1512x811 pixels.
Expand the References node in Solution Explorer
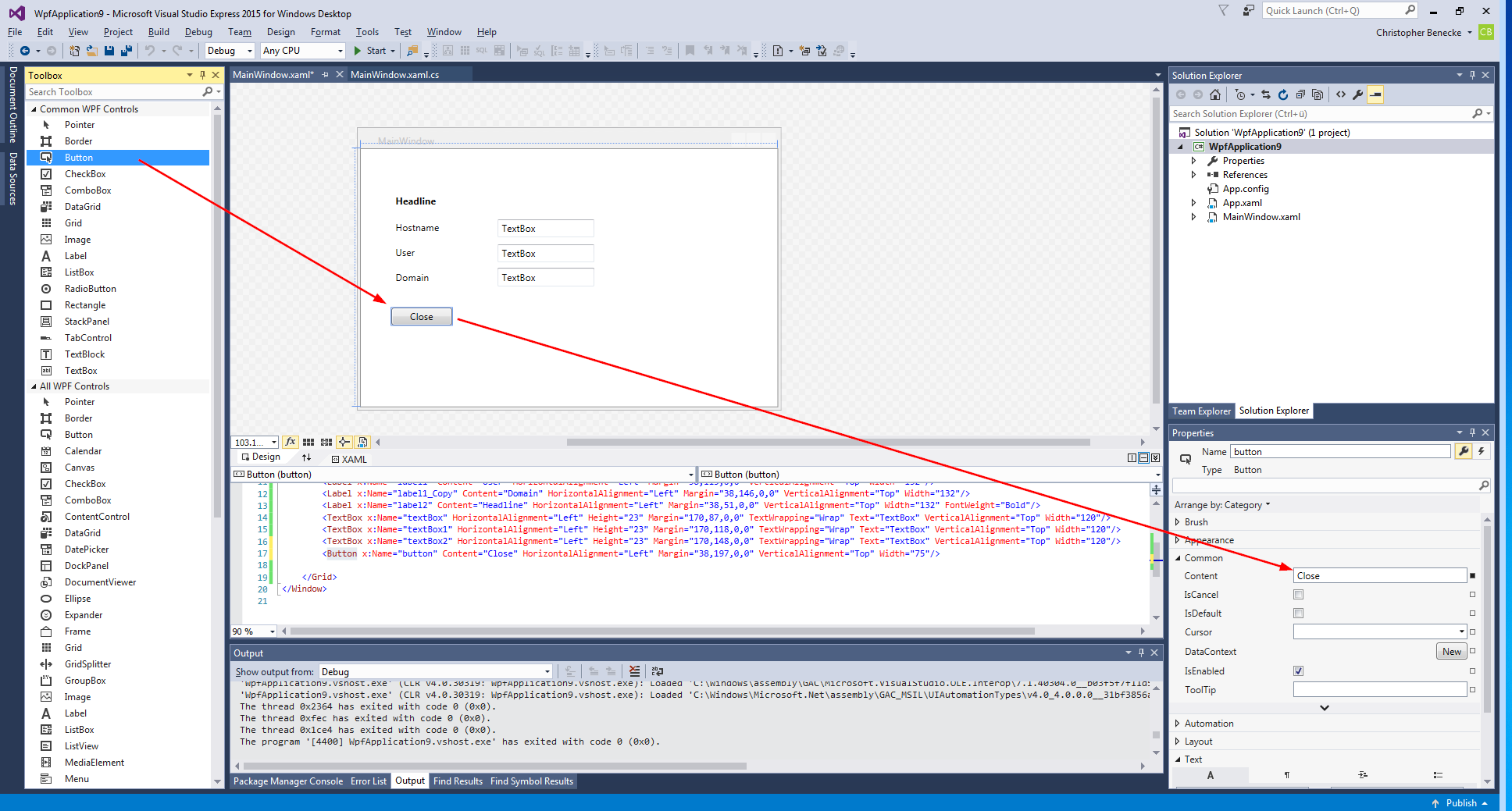tap(1193, 175)
